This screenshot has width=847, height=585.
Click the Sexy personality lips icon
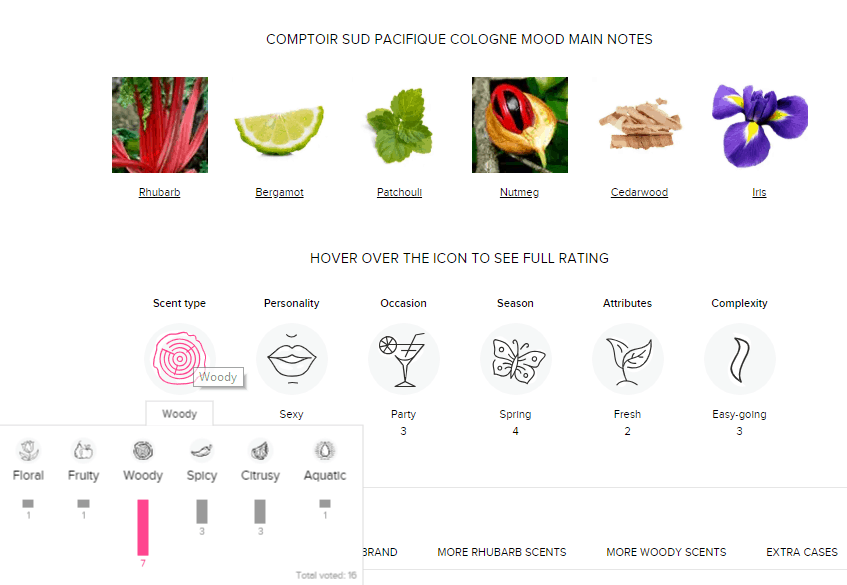point(292,359)
